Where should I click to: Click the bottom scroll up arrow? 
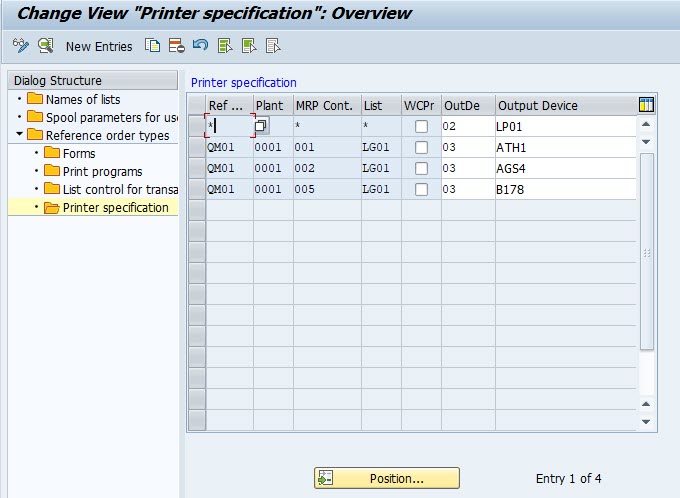click(x=646, y=404)
